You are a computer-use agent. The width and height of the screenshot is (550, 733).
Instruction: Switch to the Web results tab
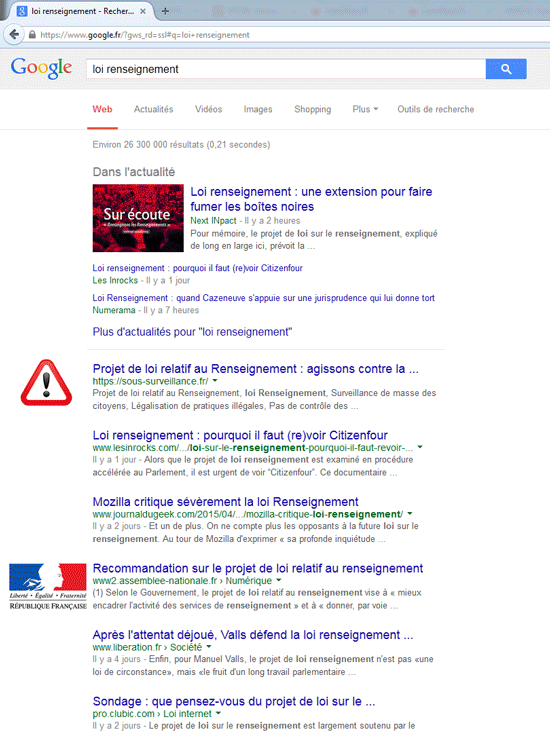[102, 109]
